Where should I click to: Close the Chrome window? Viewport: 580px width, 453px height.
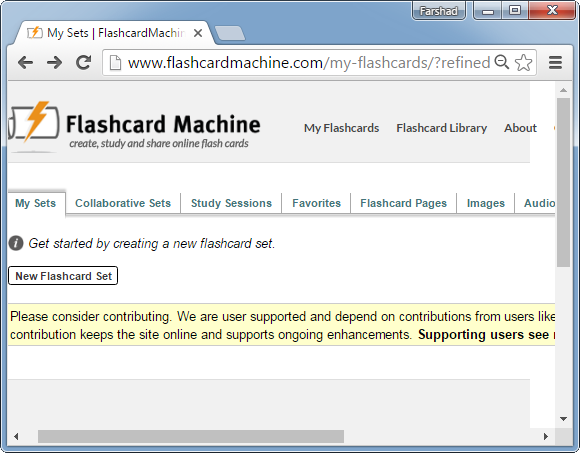(552, 11)
